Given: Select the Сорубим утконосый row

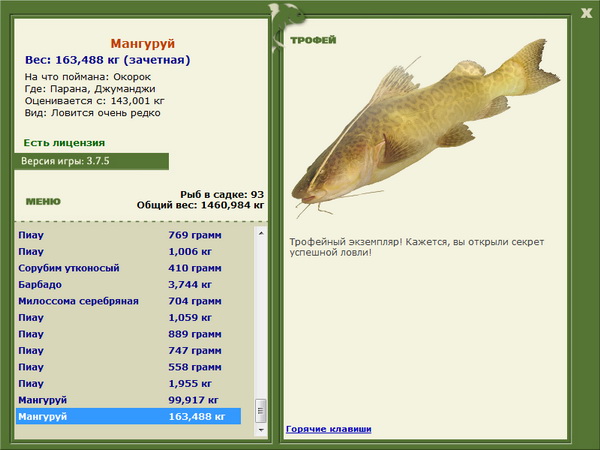Looking at the screenshot, I should coord(129,268).
